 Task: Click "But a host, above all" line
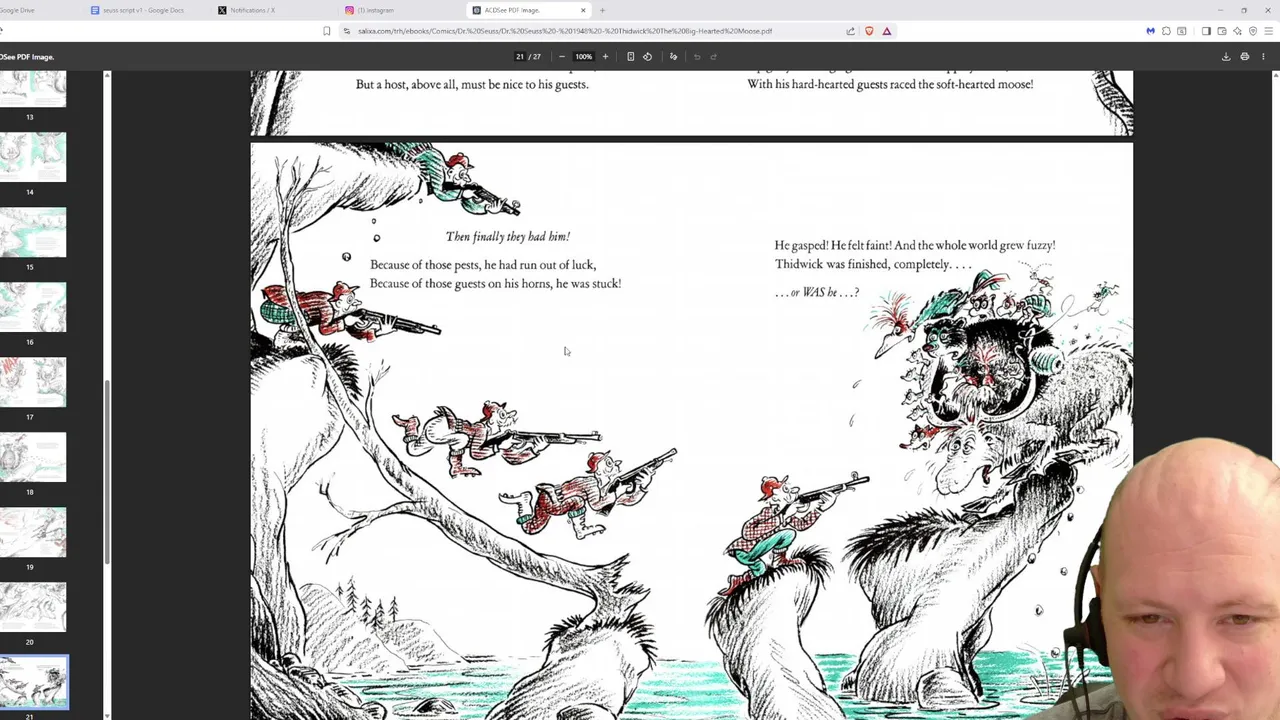click(x=472, y=84)
